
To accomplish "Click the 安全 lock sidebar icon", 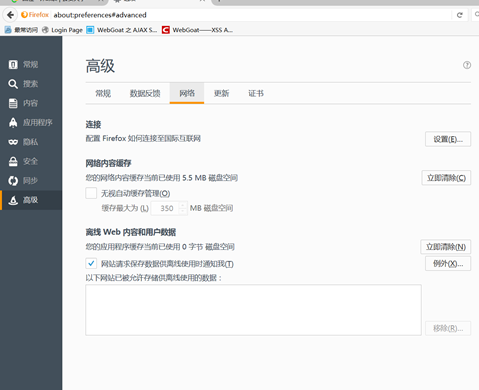I will coord(13,162).
